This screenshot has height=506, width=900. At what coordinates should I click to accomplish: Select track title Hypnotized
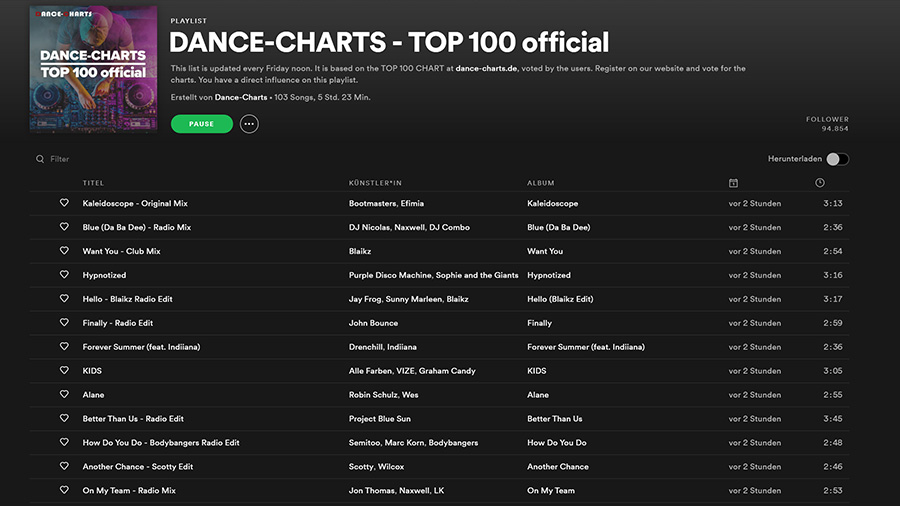(104, 275)
